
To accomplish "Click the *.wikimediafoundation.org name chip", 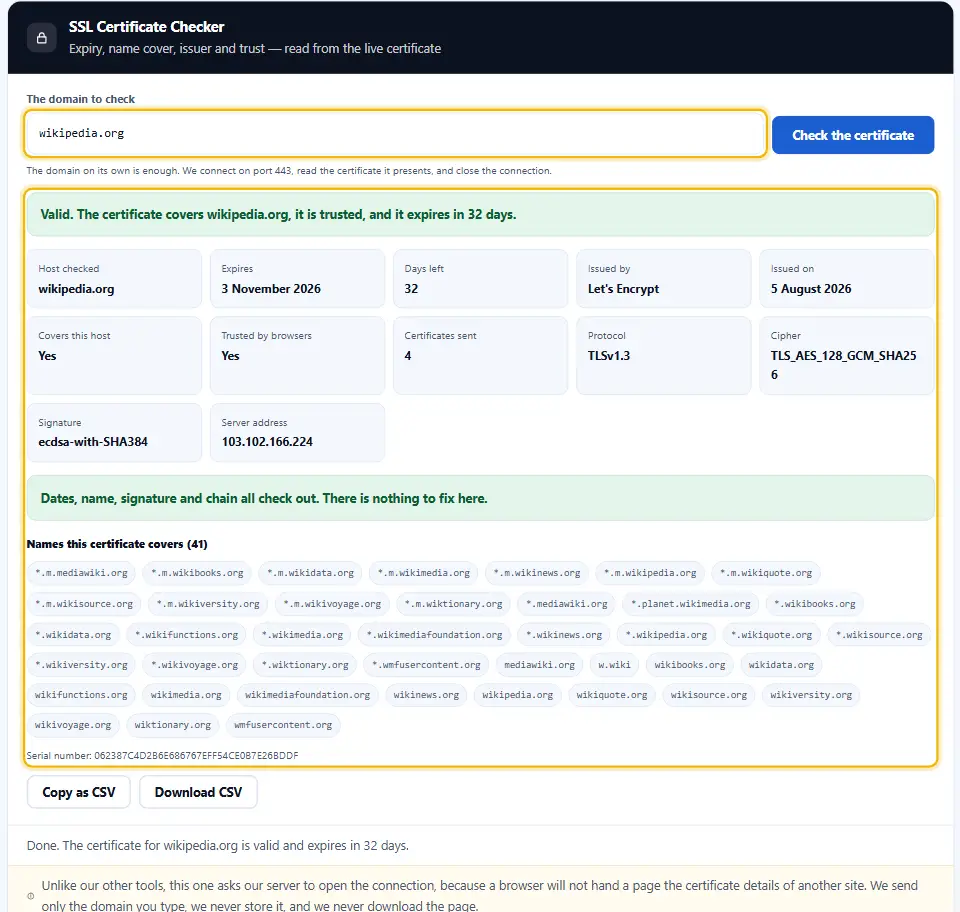I will pos(434,635).
